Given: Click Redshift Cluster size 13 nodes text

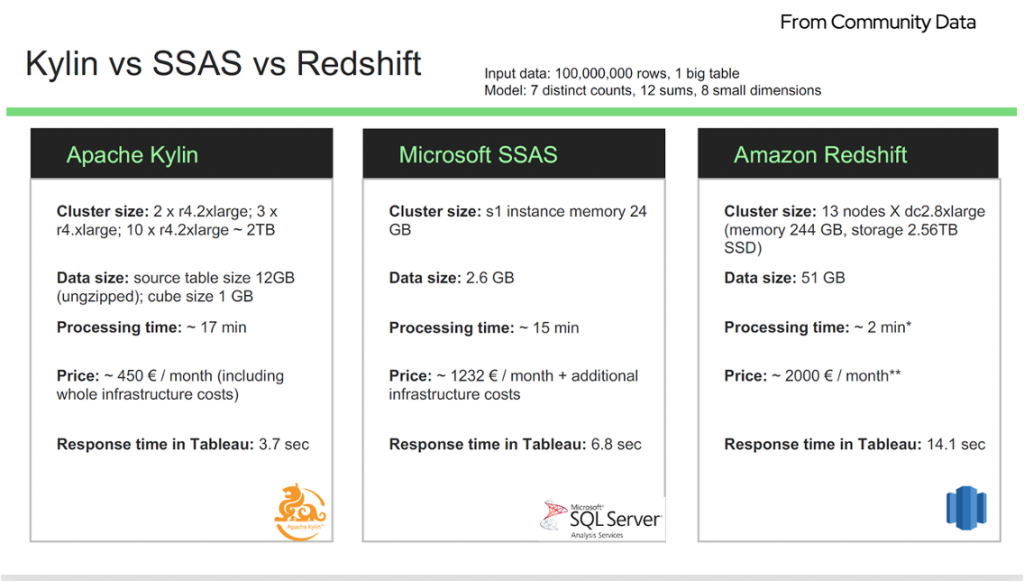Looking at the screenshot, I should pos(854,230).
